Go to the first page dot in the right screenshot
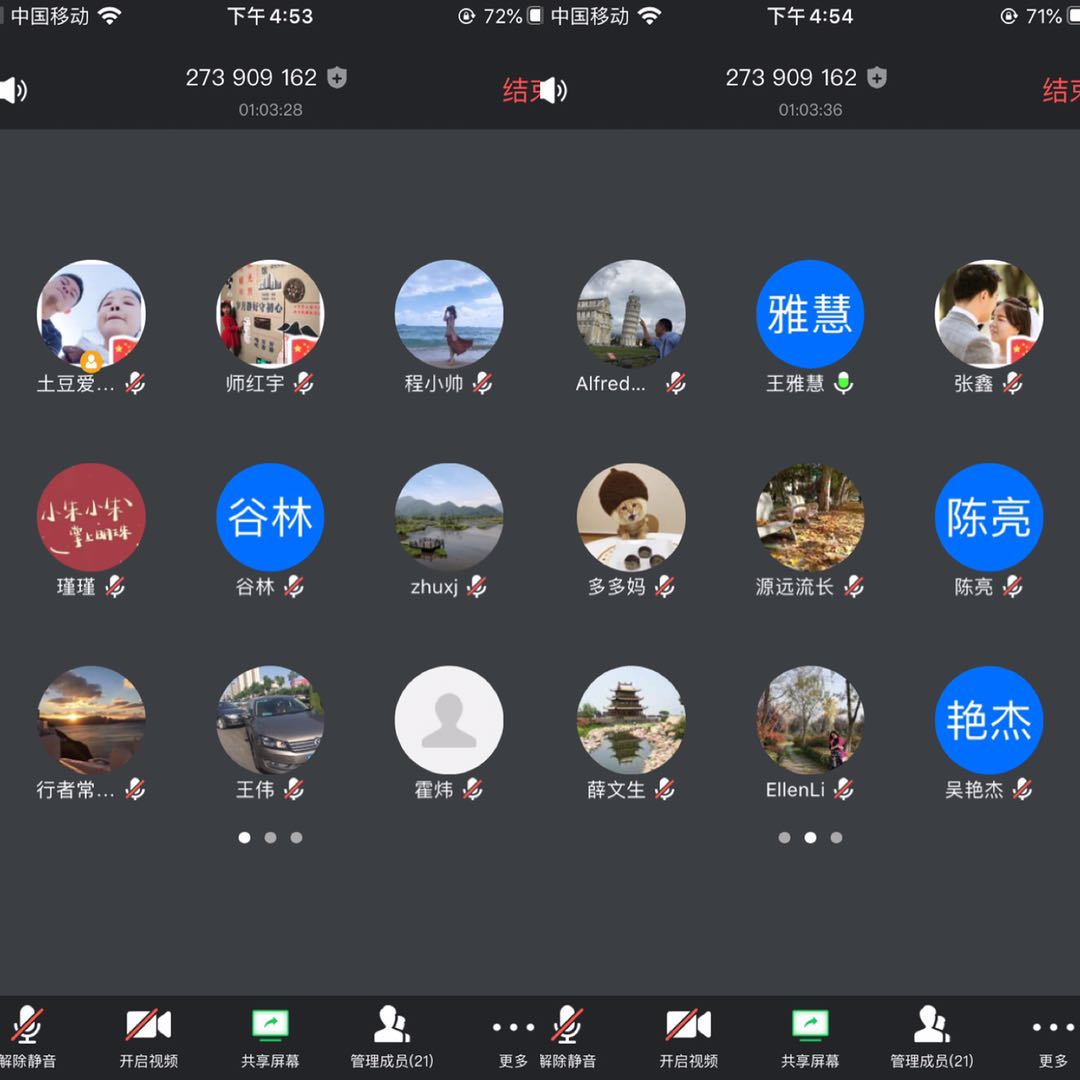This screenshot has height=1080, width=1080. (784, 838)
